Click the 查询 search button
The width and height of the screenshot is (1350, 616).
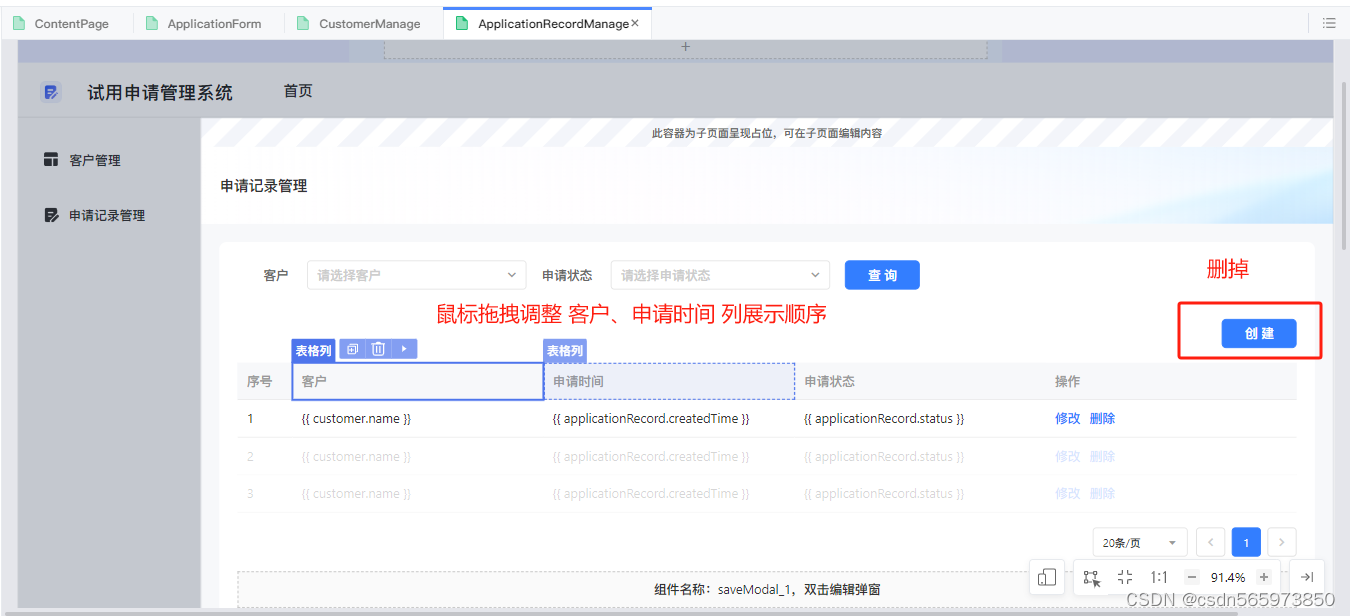click(882, 274)
